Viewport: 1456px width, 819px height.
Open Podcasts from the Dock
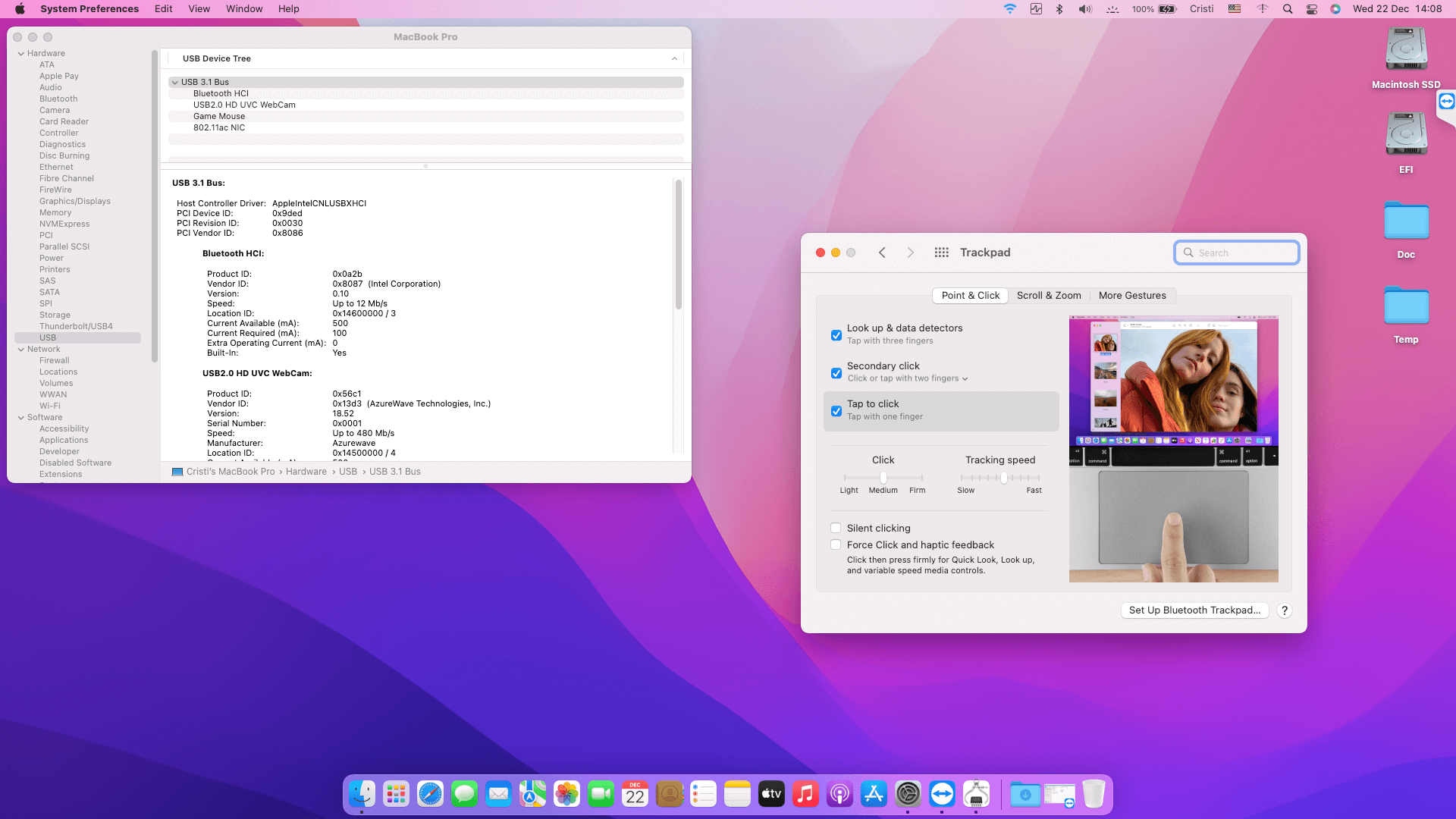point(839,794)
